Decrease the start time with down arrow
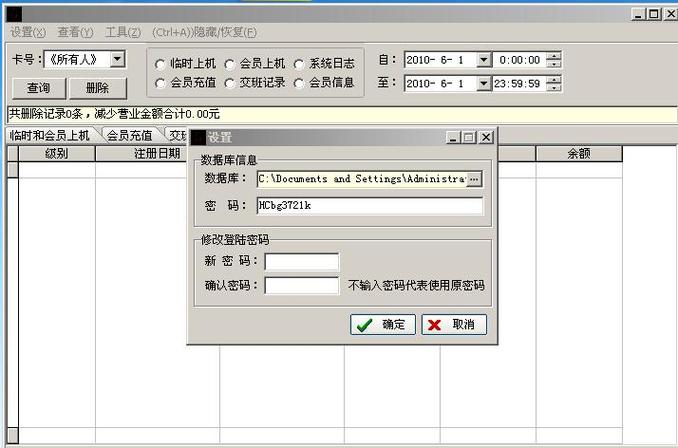Image resolution: width=678 pixels, height=448 pixels. (554, 64)
